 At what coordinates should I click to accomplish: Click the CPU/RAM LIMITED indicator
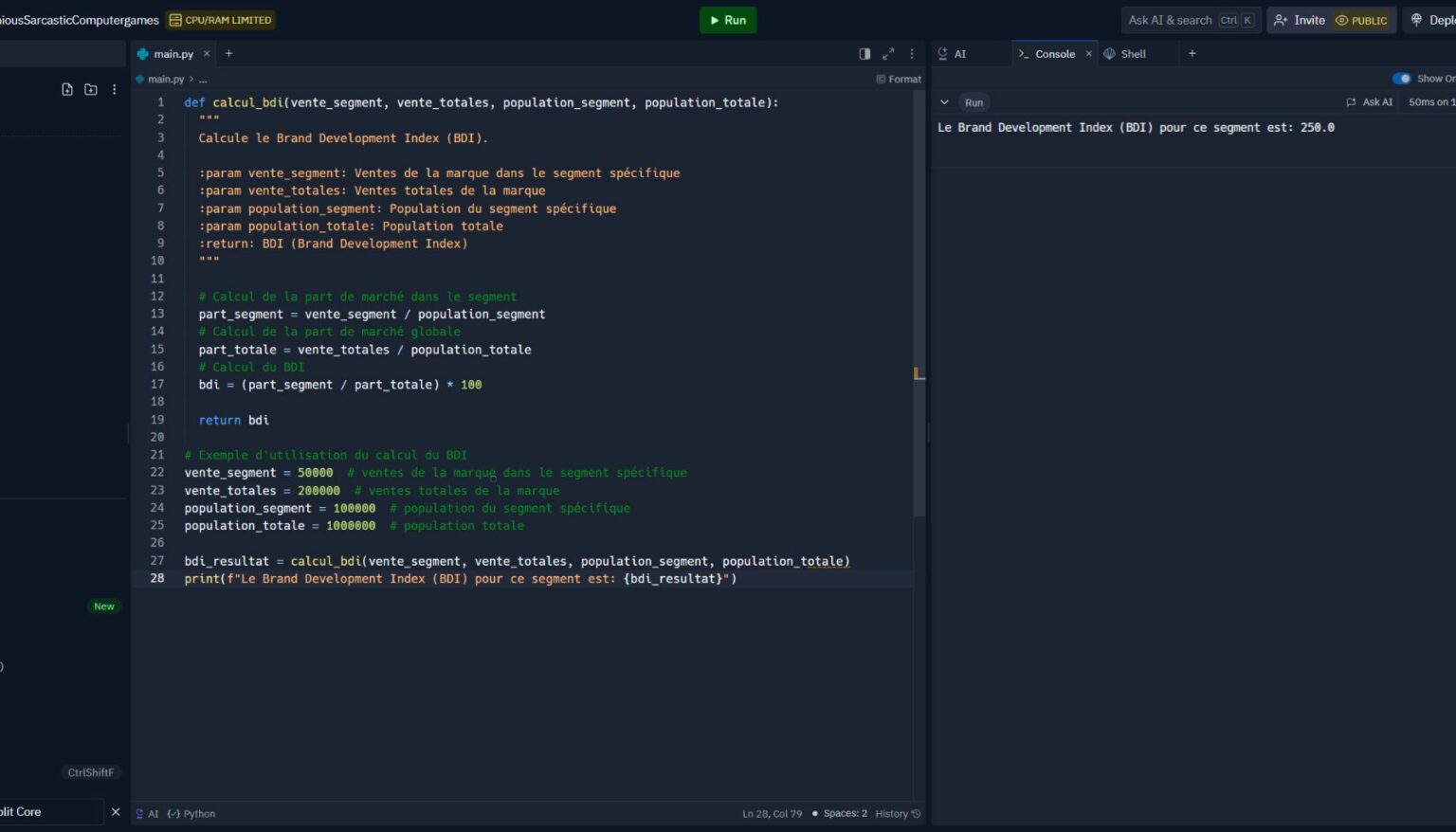220,19
